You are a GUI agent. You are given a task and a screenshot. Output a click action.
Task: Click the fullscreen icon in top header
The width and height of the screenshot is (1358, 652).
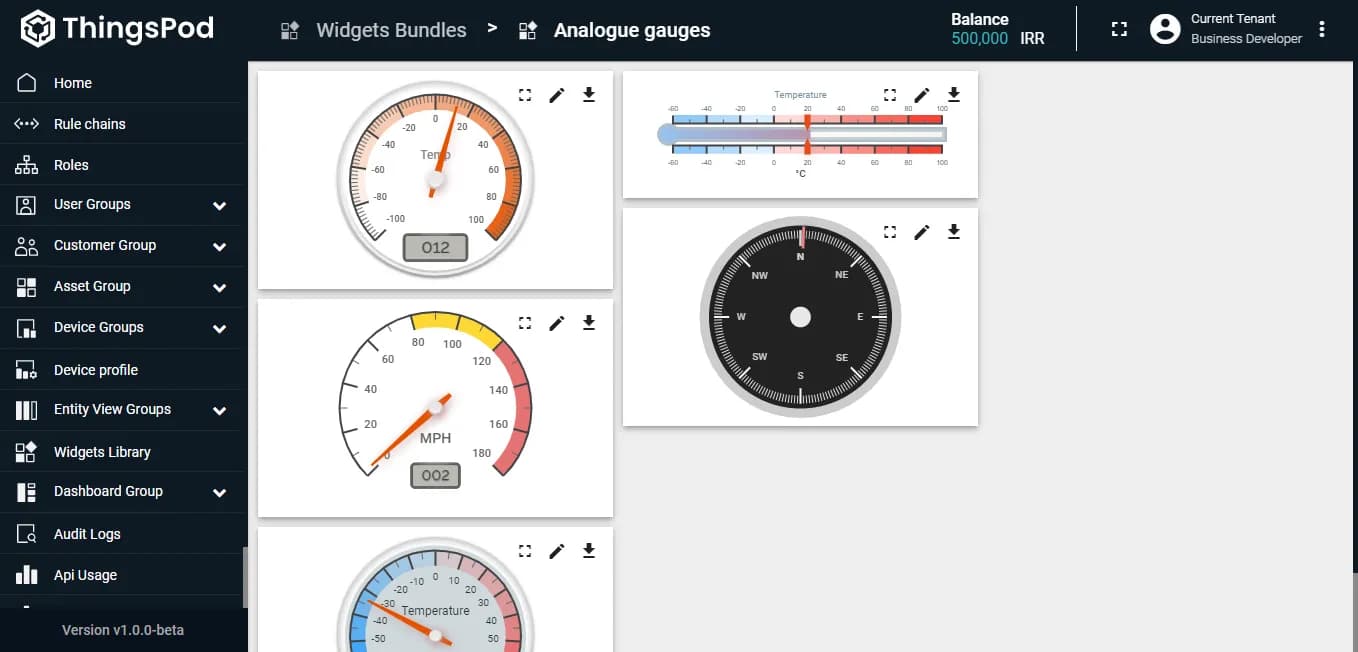click(x=1119, y=29)
